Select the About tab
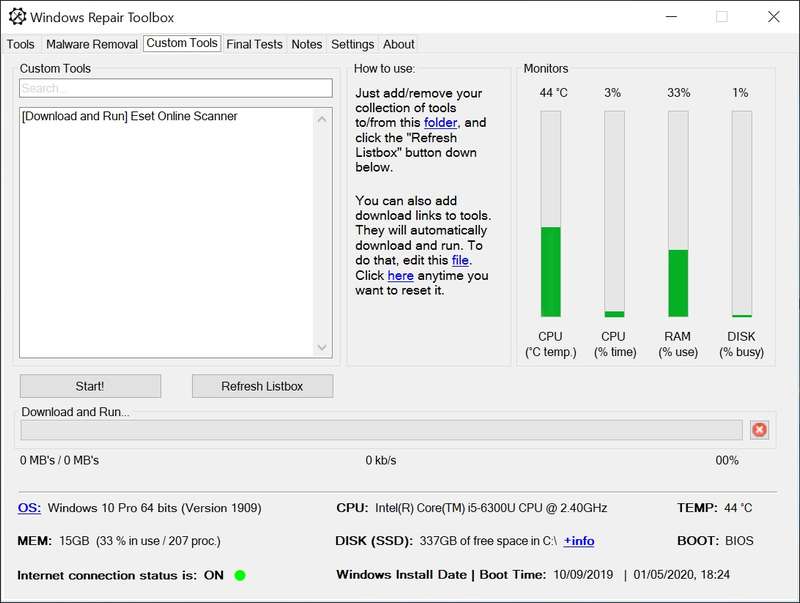 [x=398, y=44]
